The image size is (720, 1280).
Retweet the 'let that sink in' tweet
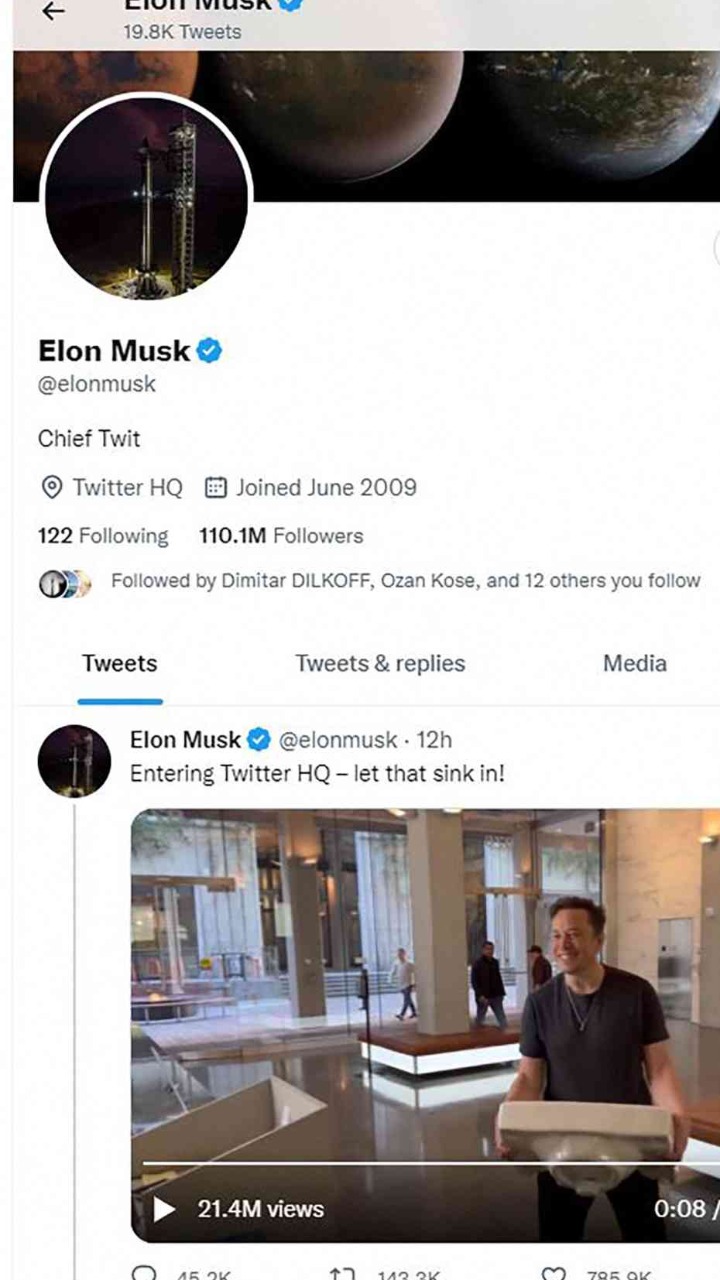point(342,1273)
